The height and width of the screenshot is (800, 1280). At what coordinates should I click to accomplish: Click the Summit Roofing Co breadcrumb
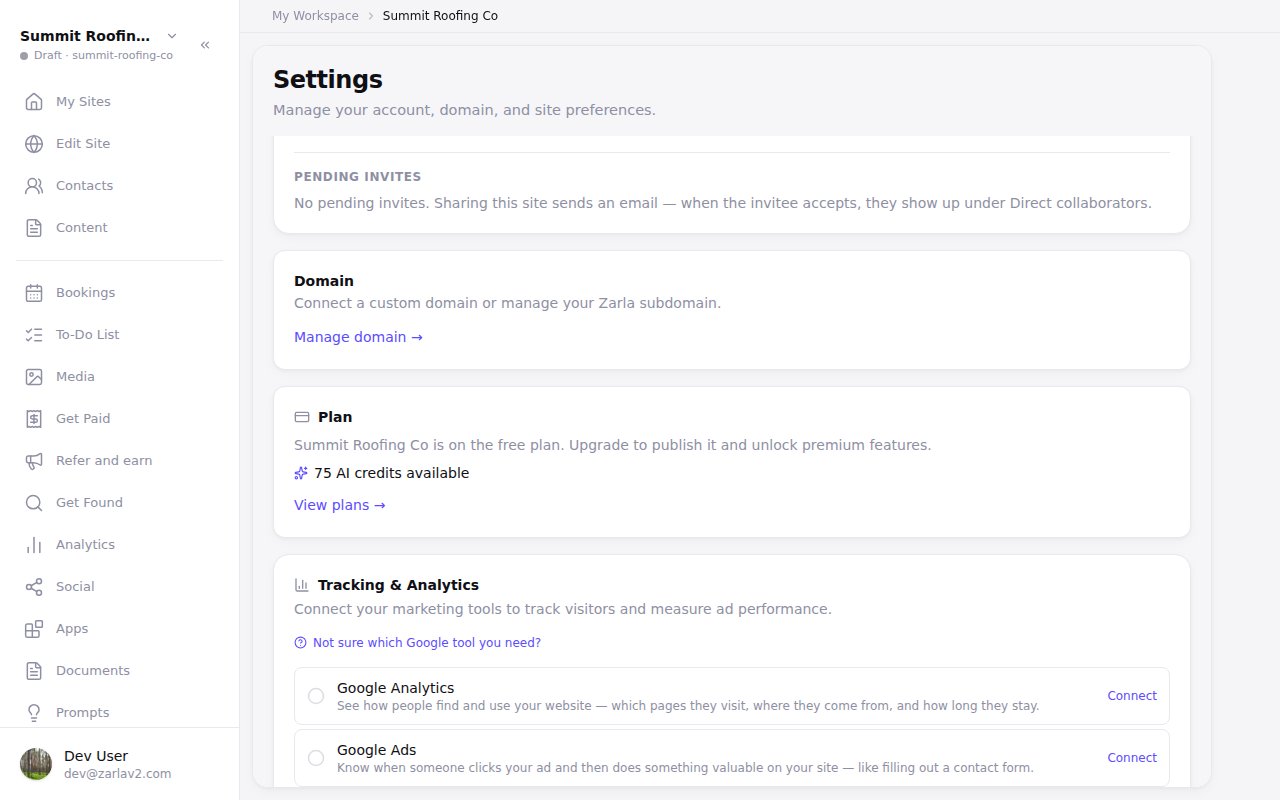440,16
